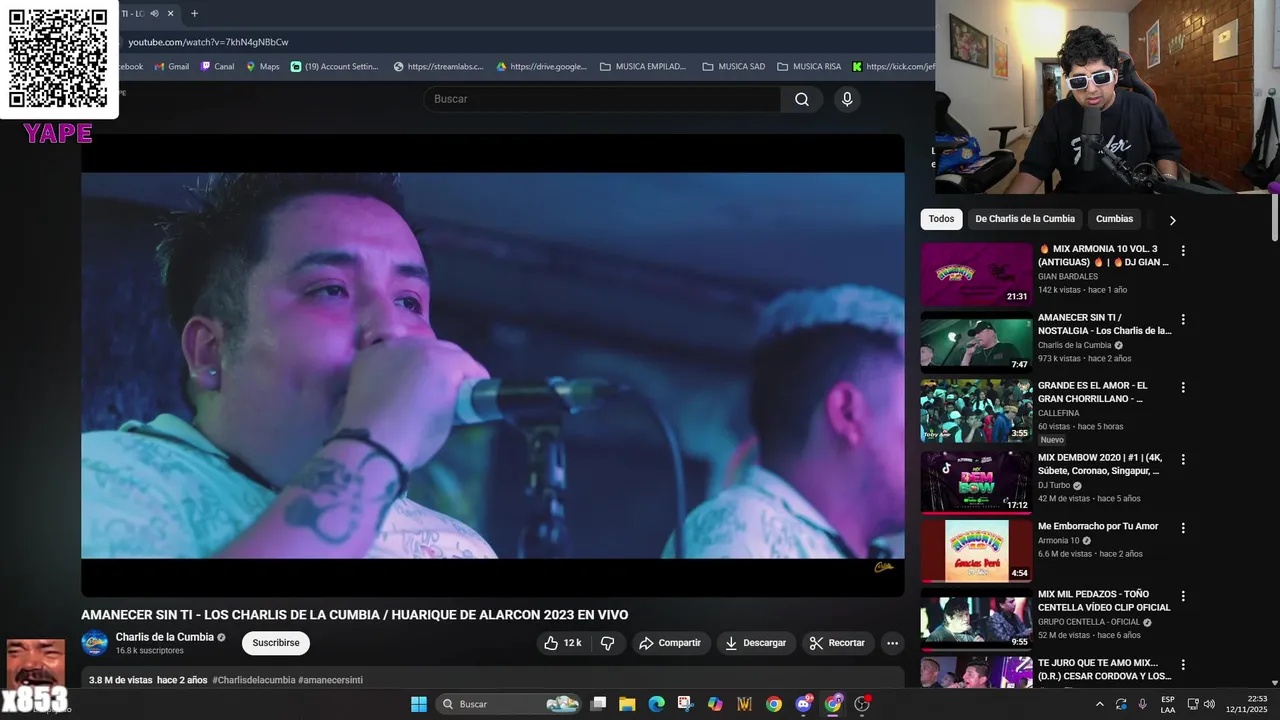Click Windows taskbar Buscar search box
1280x720 pixels.
tap(509, 704)
